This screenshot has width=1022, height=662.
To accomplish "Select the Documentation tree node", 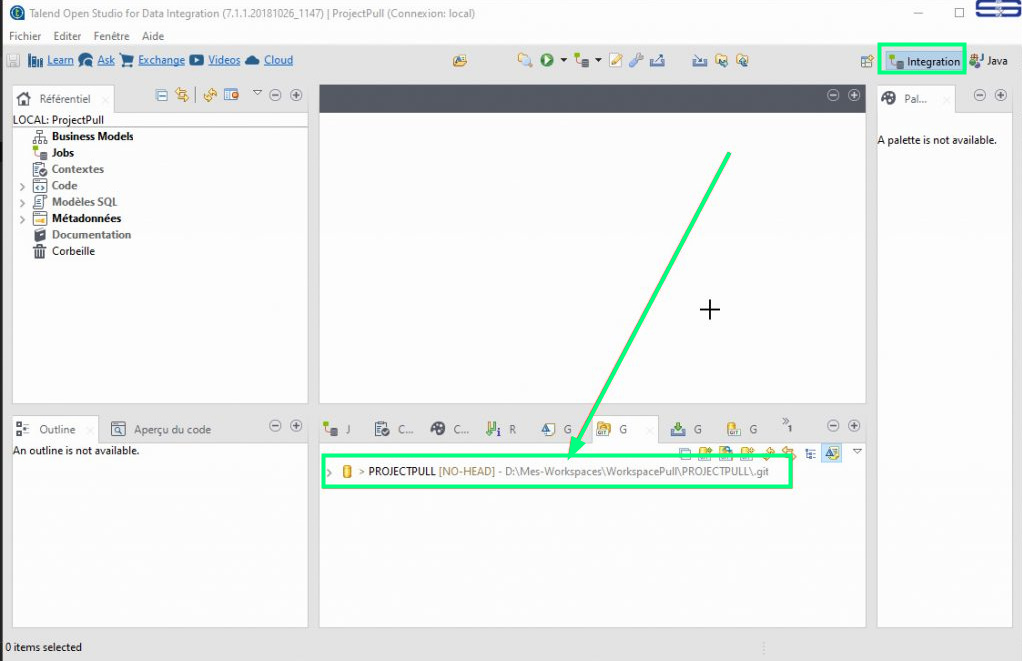I will tap(91, 235).
